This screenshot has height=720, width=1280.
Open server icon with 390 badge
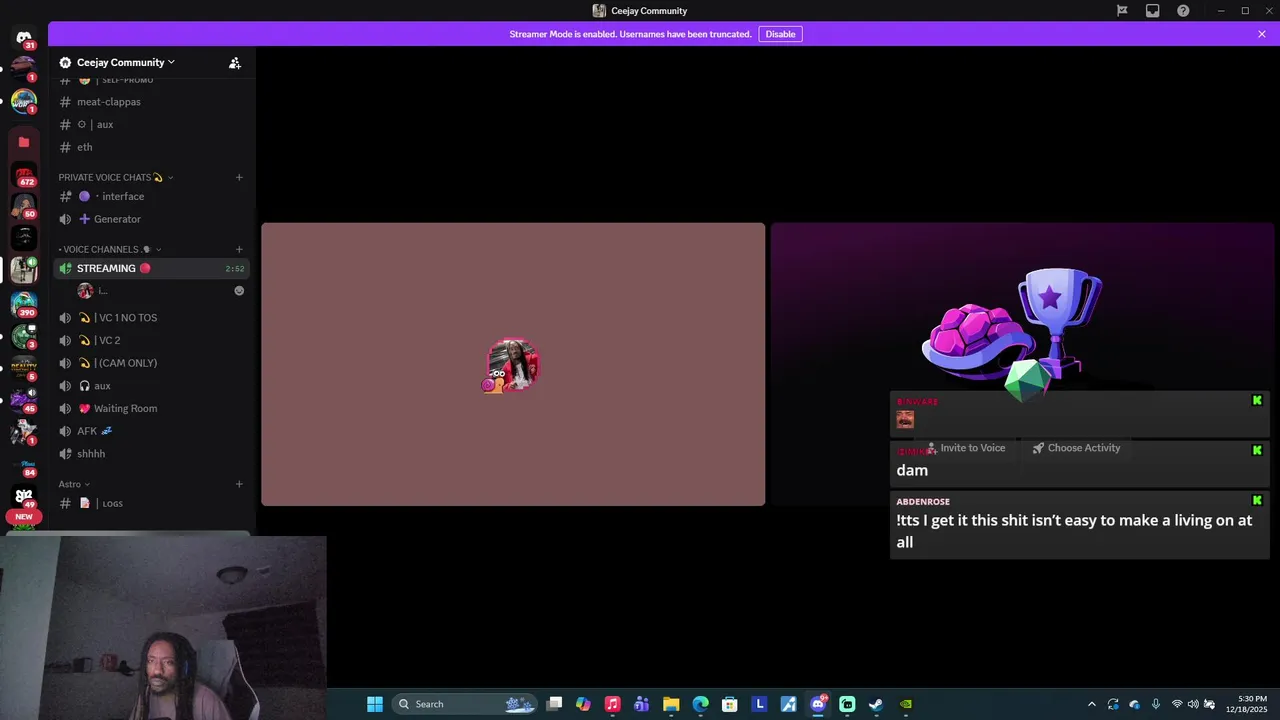[24, 304]
